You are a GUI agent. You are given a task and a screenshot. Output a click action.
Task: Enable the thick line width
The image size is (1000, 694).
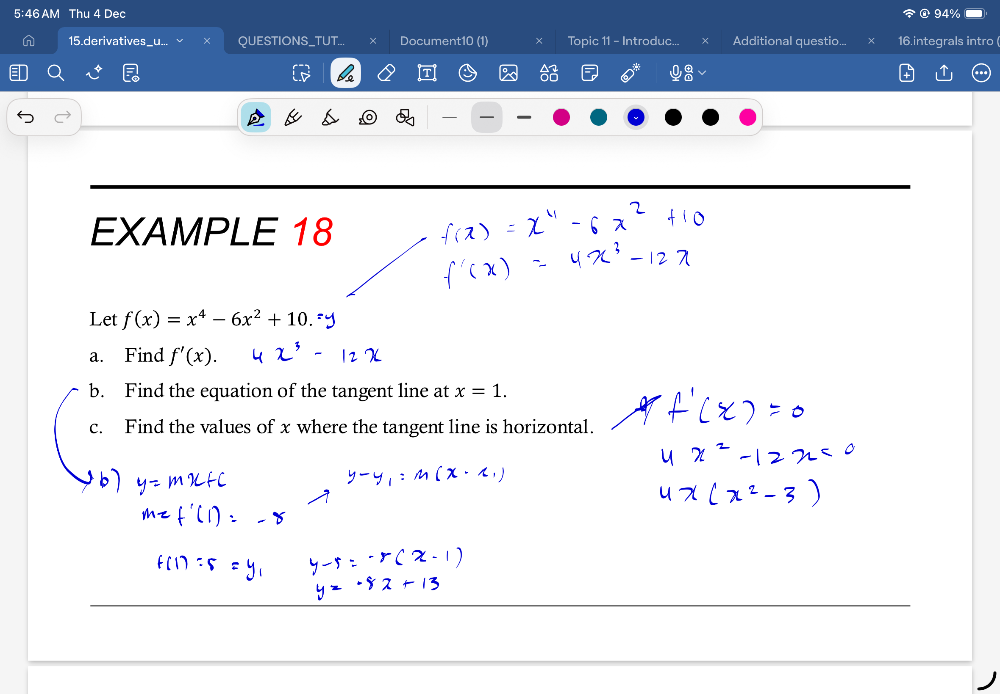[523, 117]
